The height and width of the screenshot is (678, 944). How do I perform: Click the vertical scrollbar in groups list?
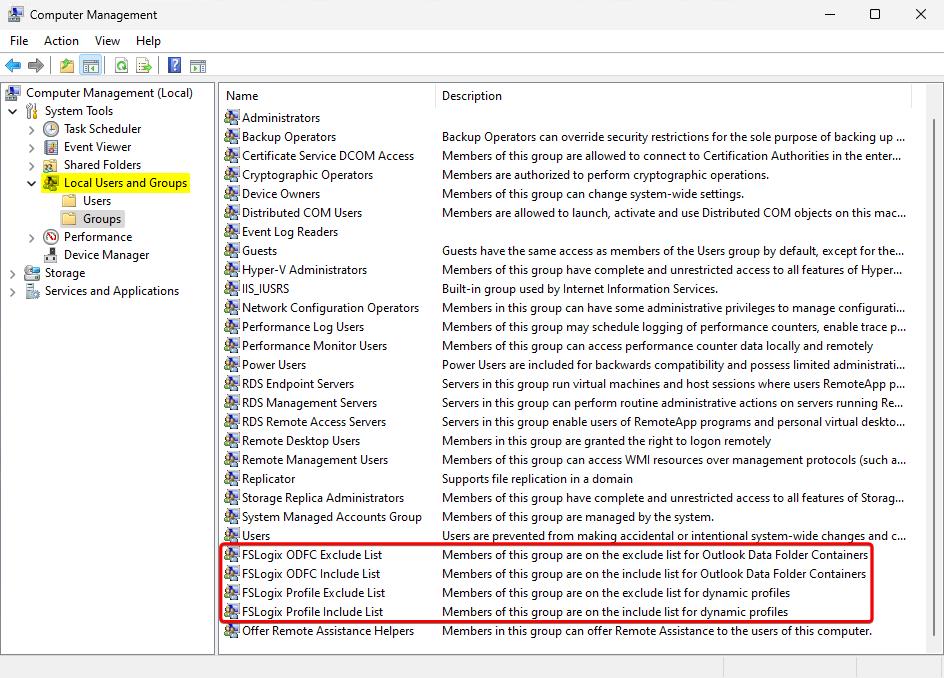(934, 378)
